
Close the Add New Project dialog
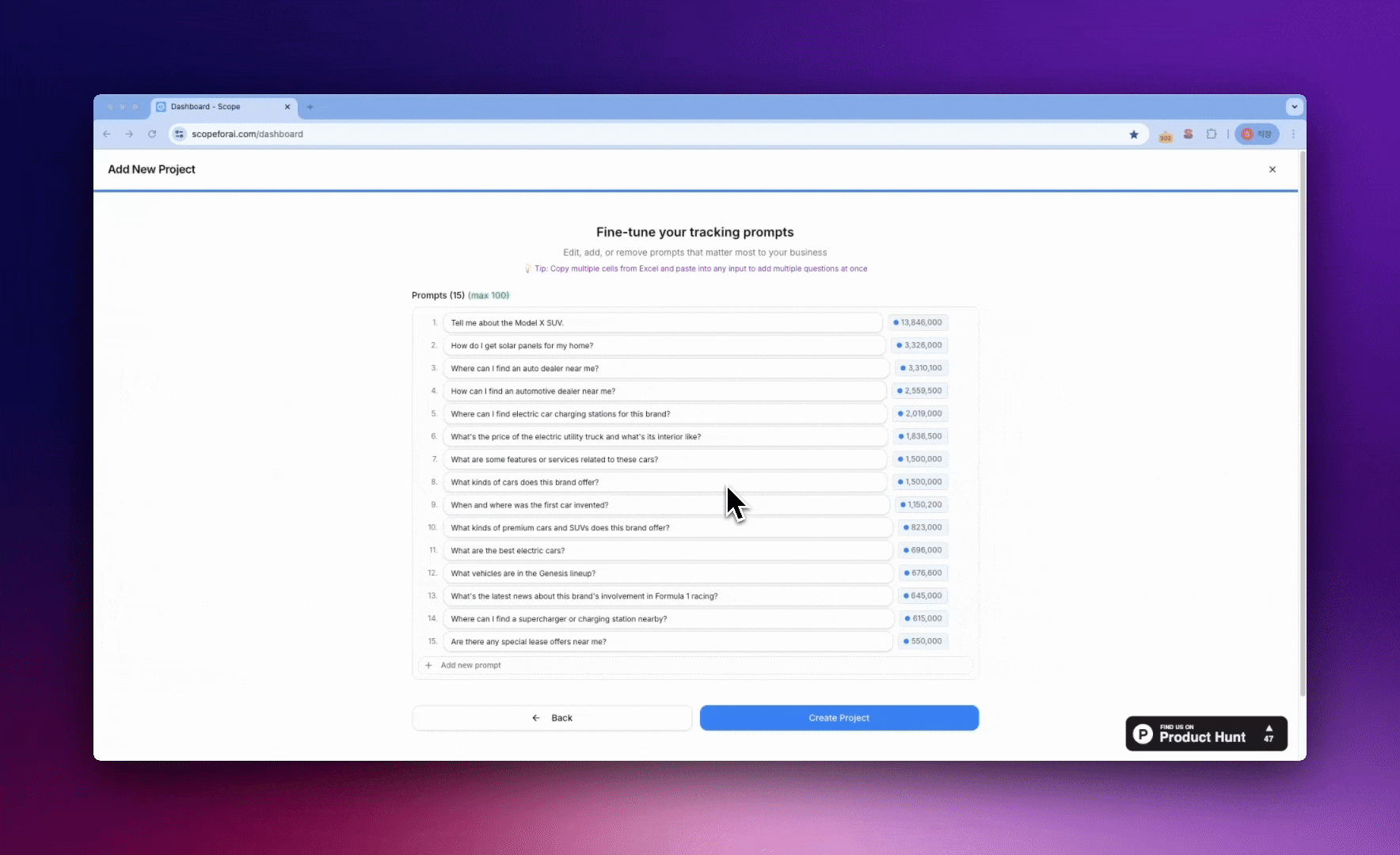pyautogui.click(x=1273, y=169)
